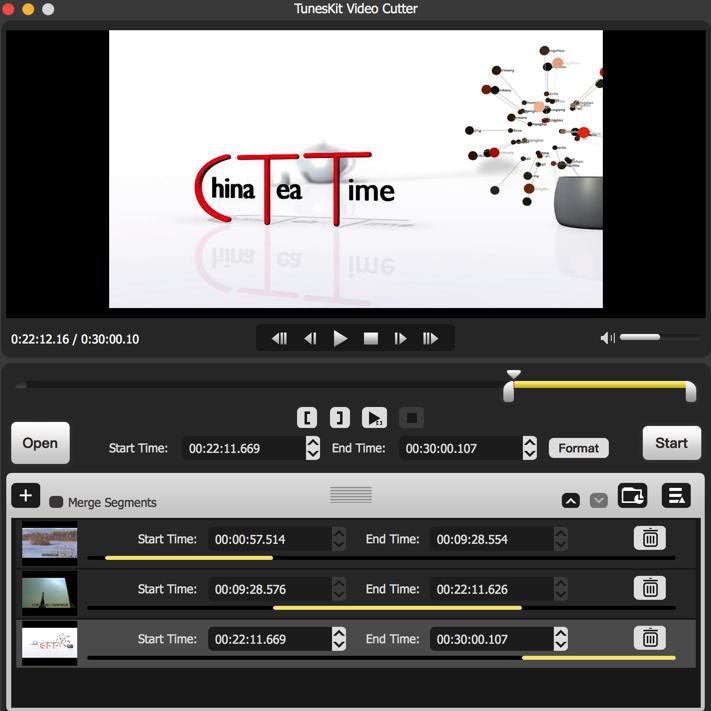Add a new segment with plus button
Viewport: 711px width, 711px height.
tap(26, 495)
